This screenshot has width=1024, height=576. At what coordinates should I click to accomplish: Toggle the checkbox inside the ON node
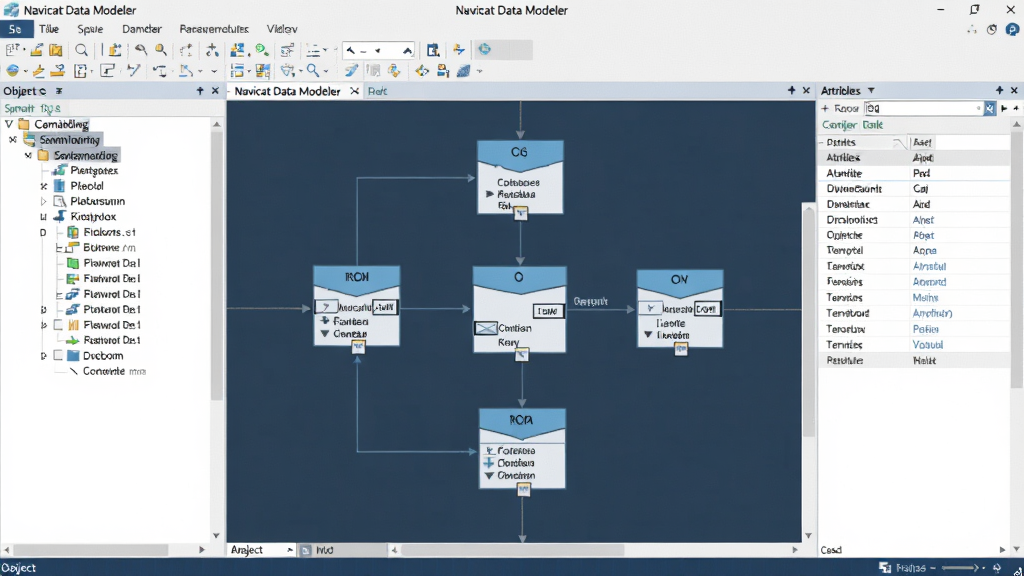pos(650,308)
